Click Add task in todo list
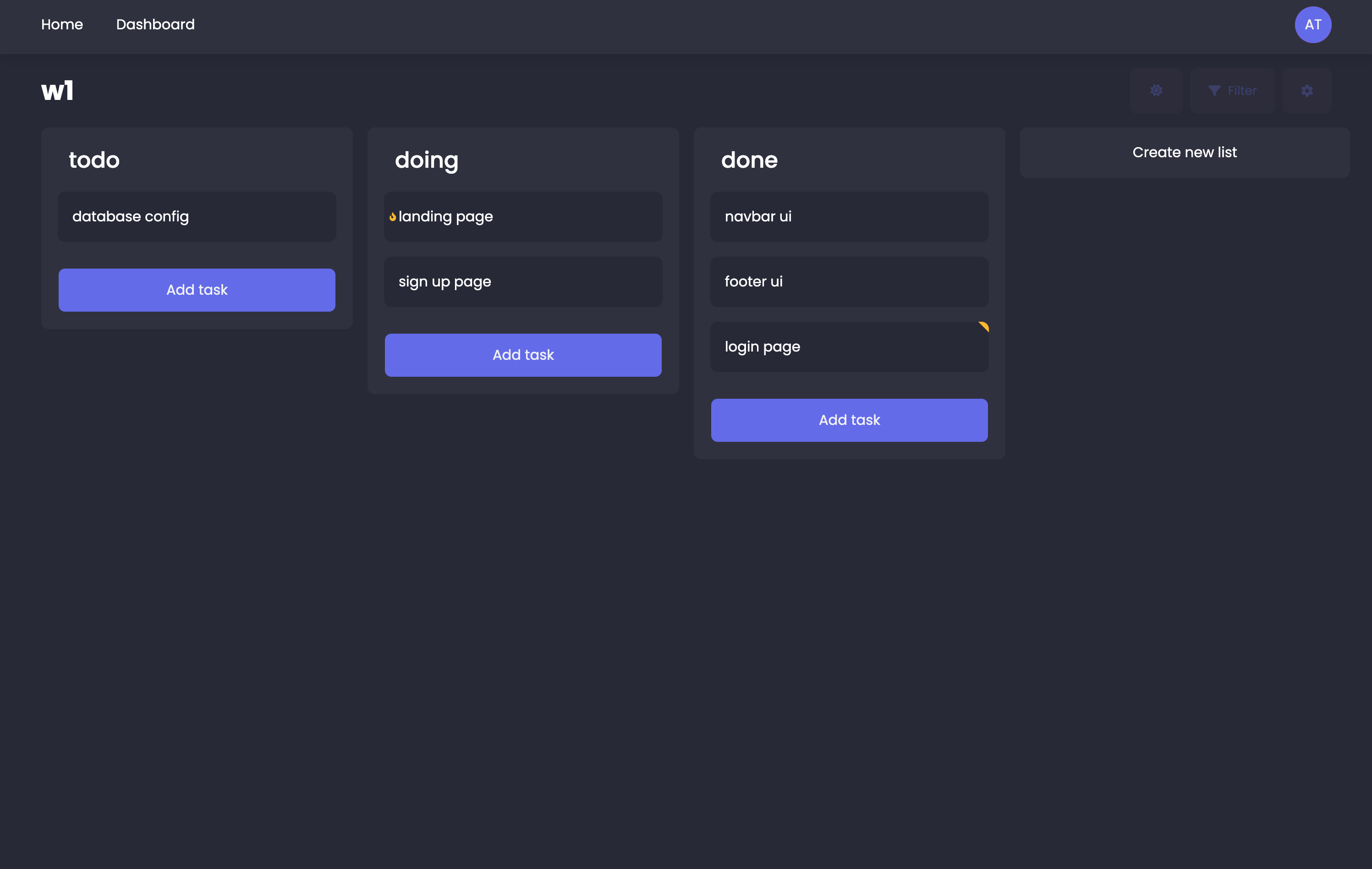 197,290
